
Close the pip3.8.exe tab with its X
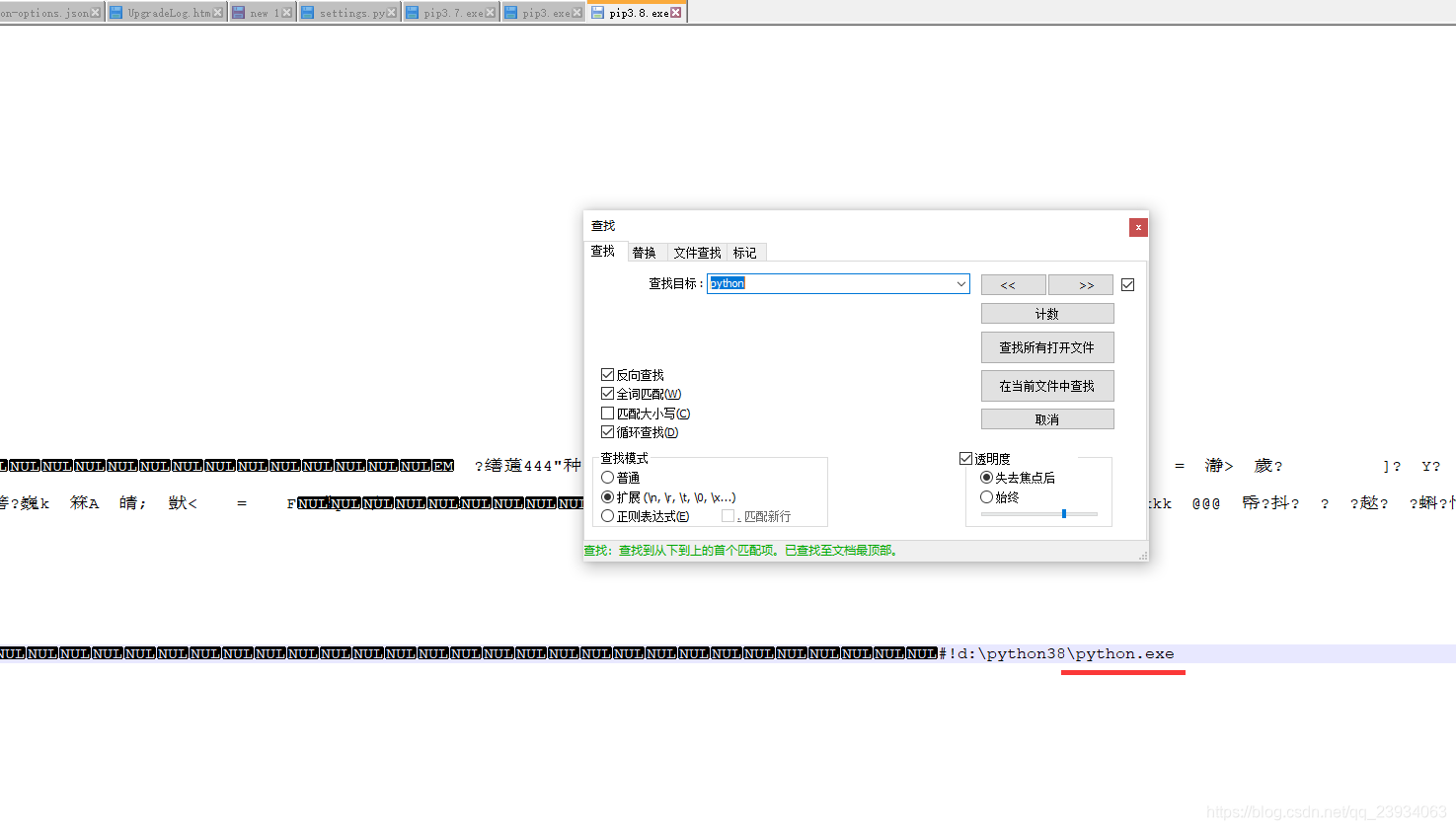click(x=676, y=13)
